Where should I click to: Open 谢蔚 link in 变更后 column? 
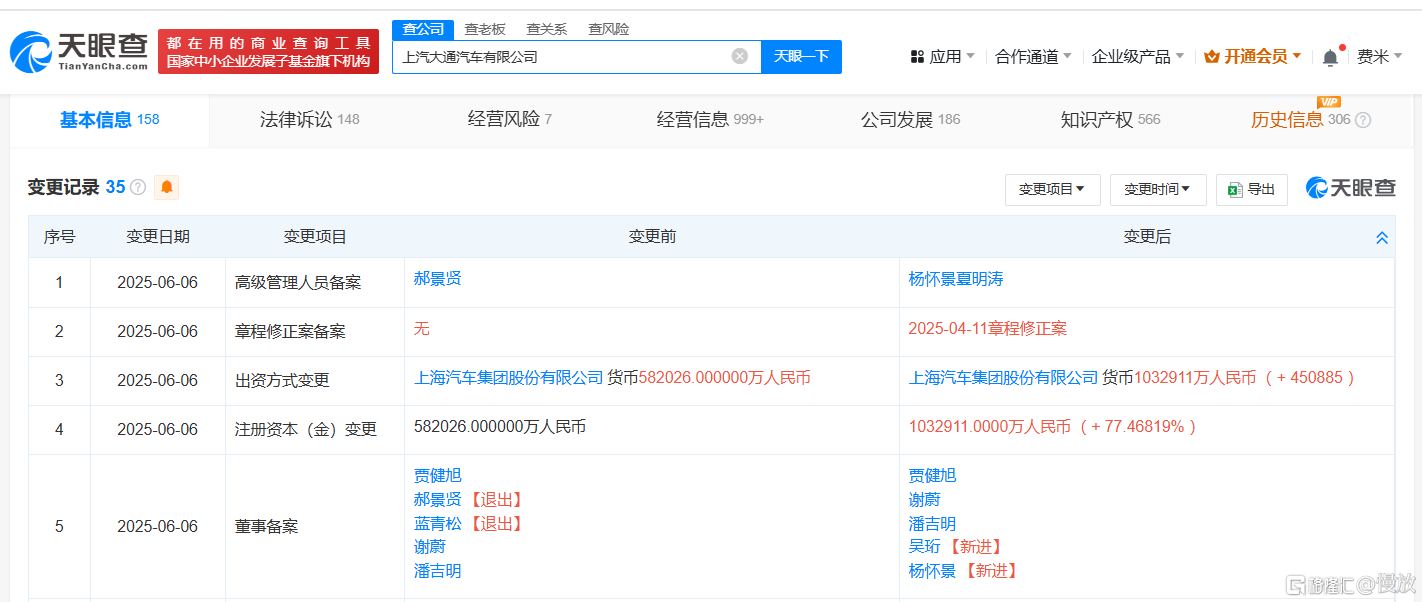click(x=924, y=500)
